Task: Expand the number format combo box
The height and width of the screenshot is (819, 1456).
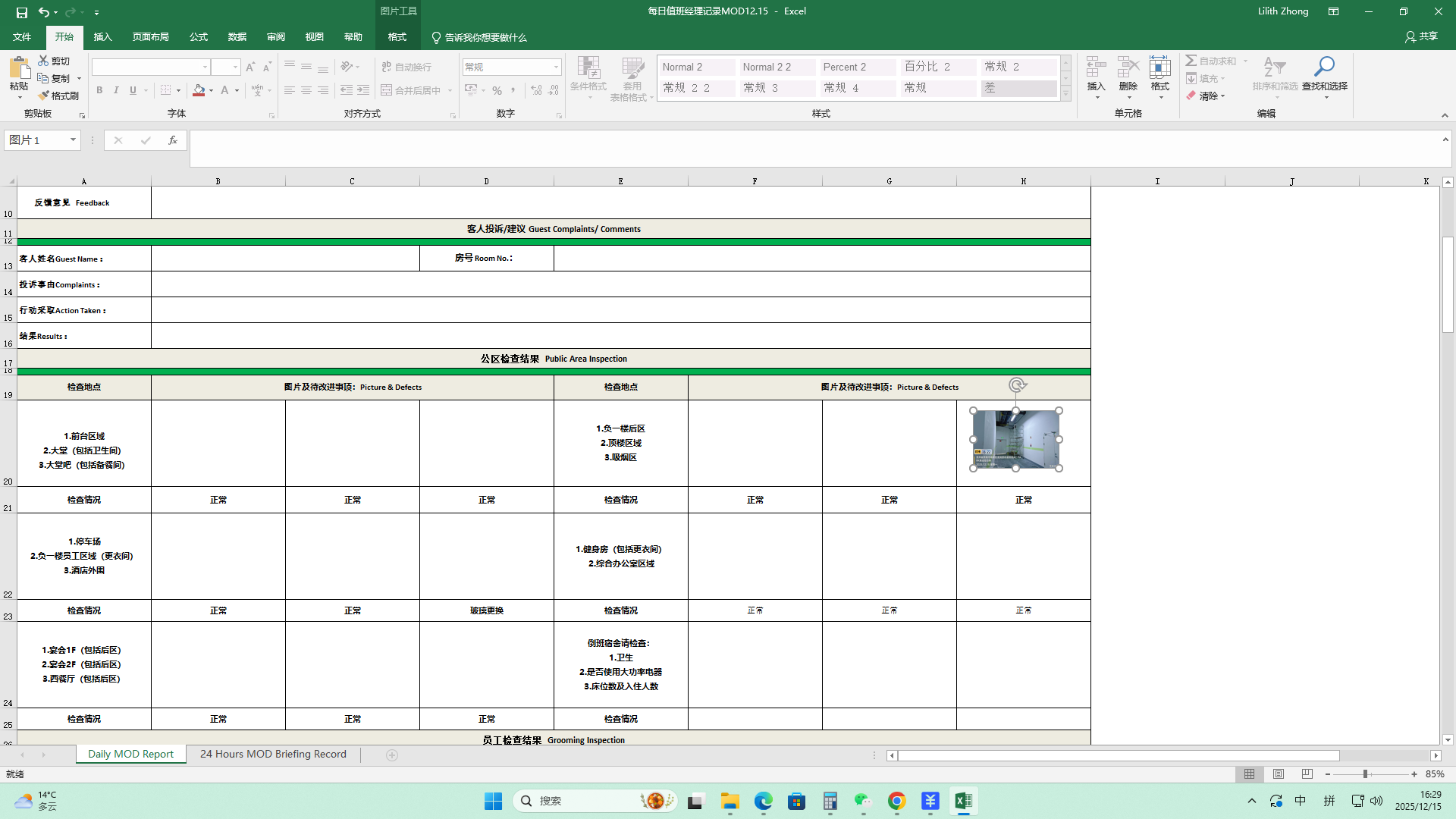Action: click(x=556, y=67)
